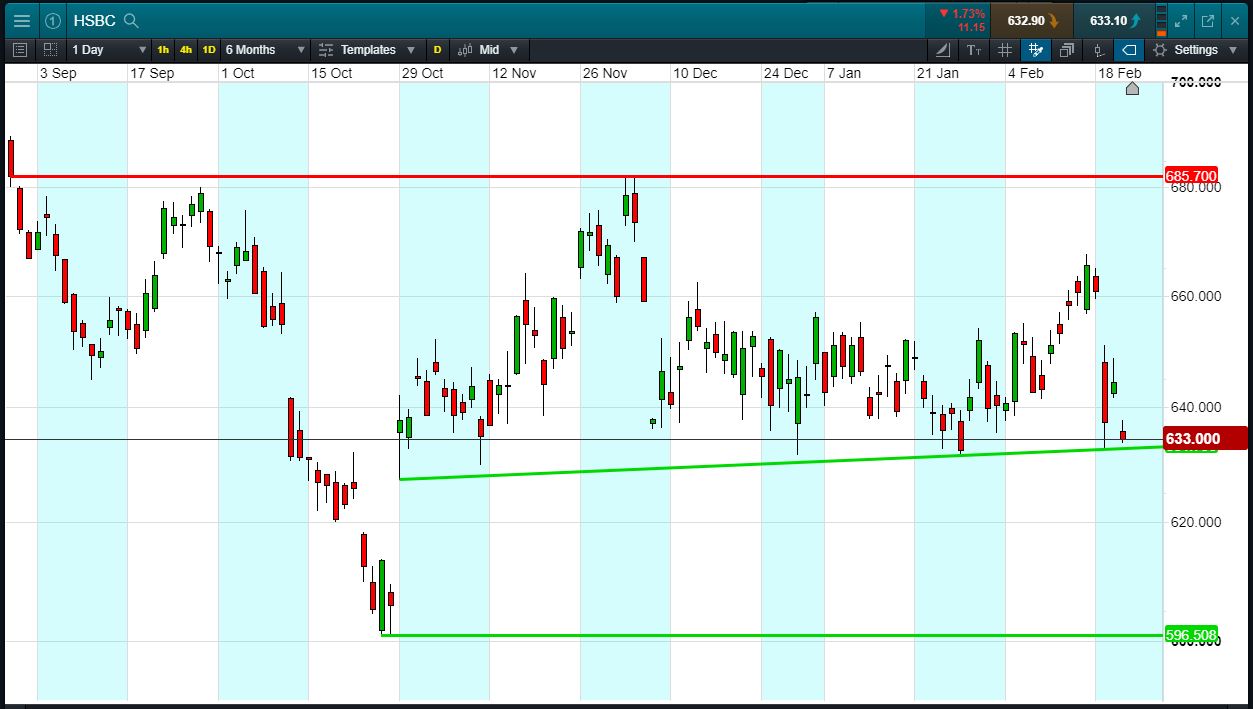
Task: Click the candlestick chart type icon
Action: coord(465,49)
